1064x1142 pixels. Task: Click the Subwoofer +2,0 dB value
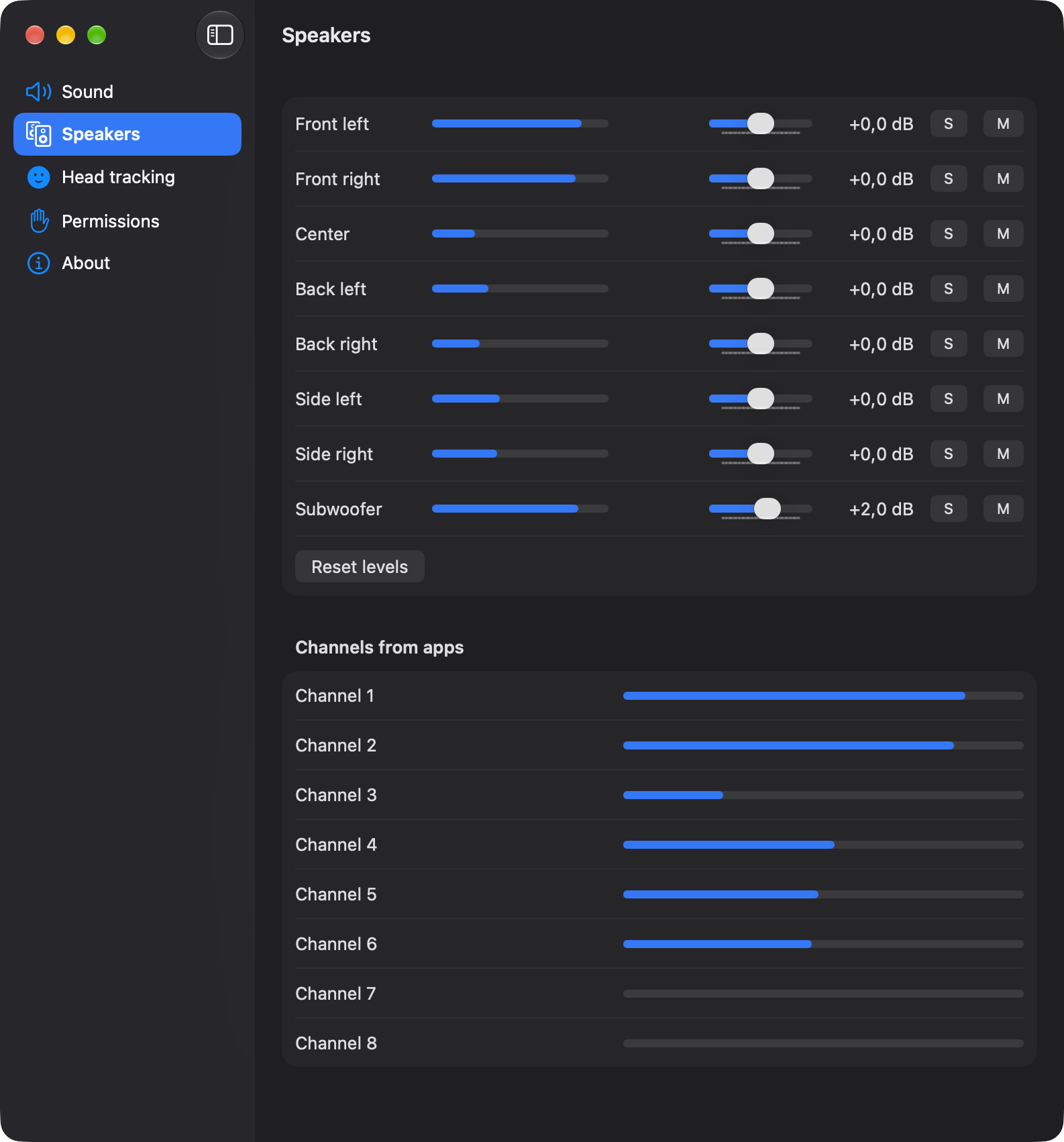(x=881, y=509)
